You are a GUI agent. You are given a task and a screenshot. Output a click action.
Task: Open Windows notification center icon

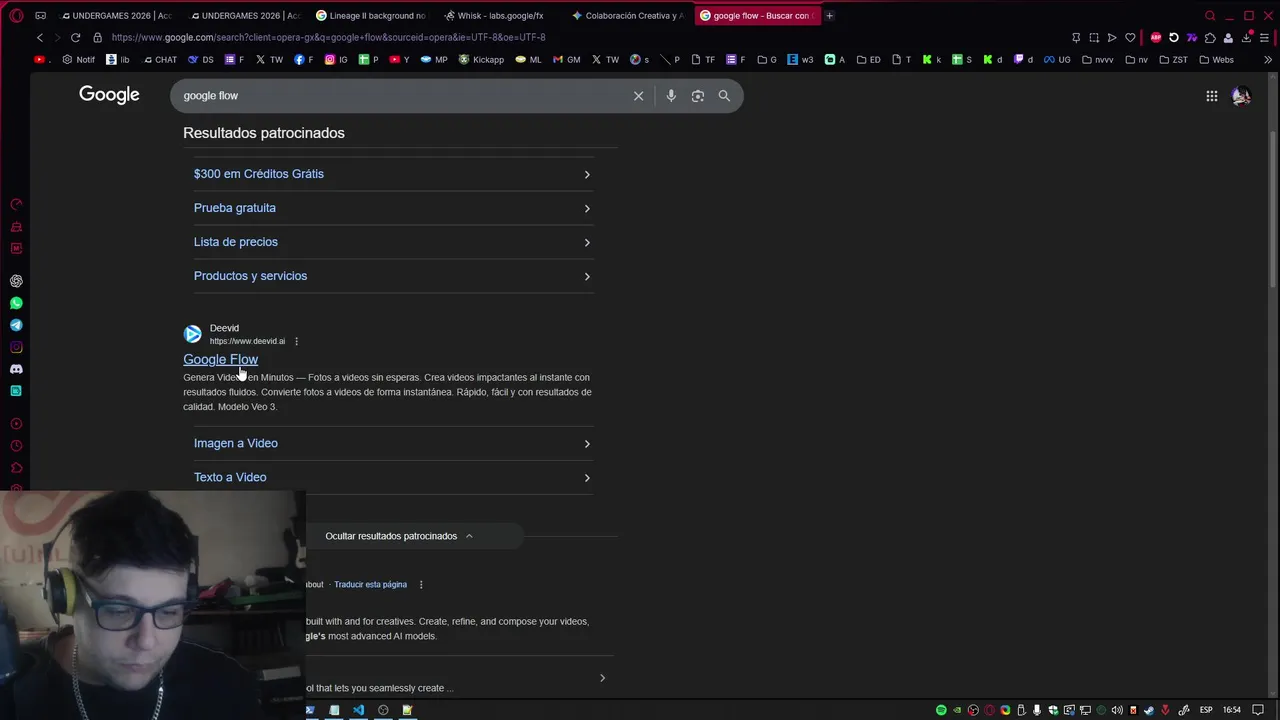point(1258,710)
